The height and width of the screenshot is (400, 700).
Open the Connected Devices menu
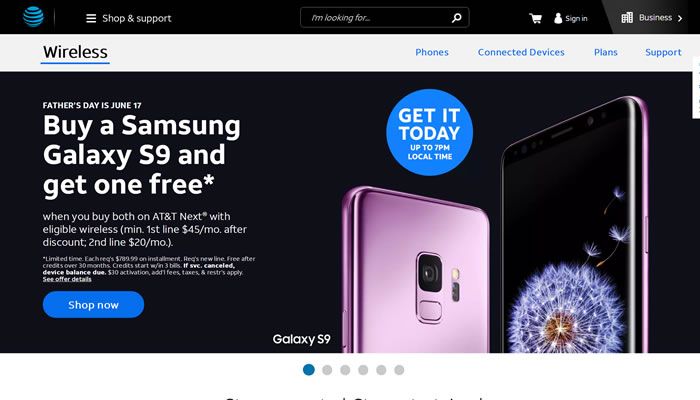(x=521, y=52)
